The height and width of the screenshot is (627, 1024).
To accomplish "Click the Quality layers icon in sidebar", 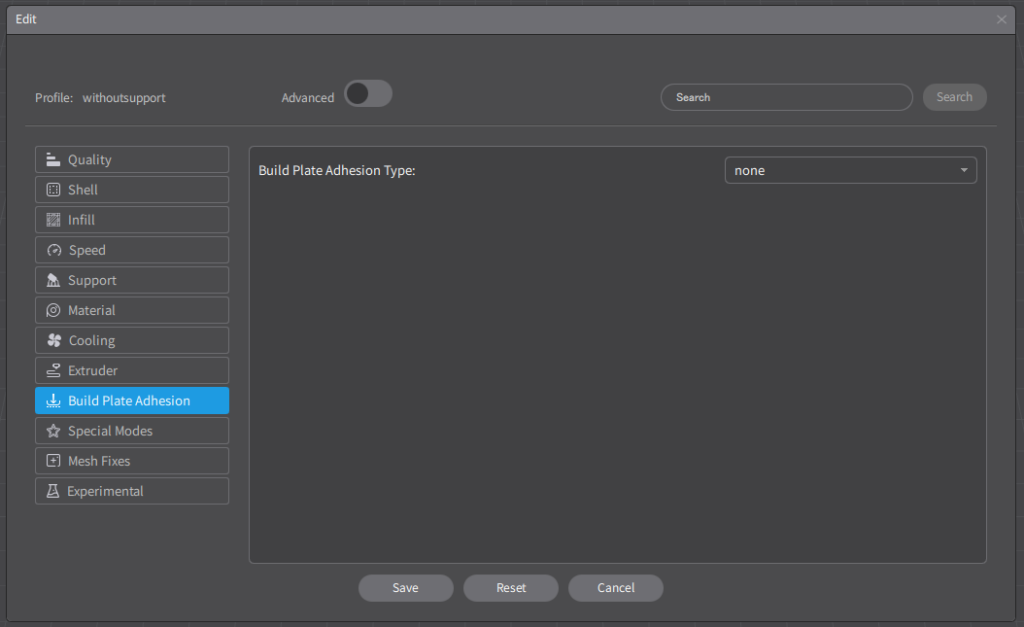I will tap(53, 160).
